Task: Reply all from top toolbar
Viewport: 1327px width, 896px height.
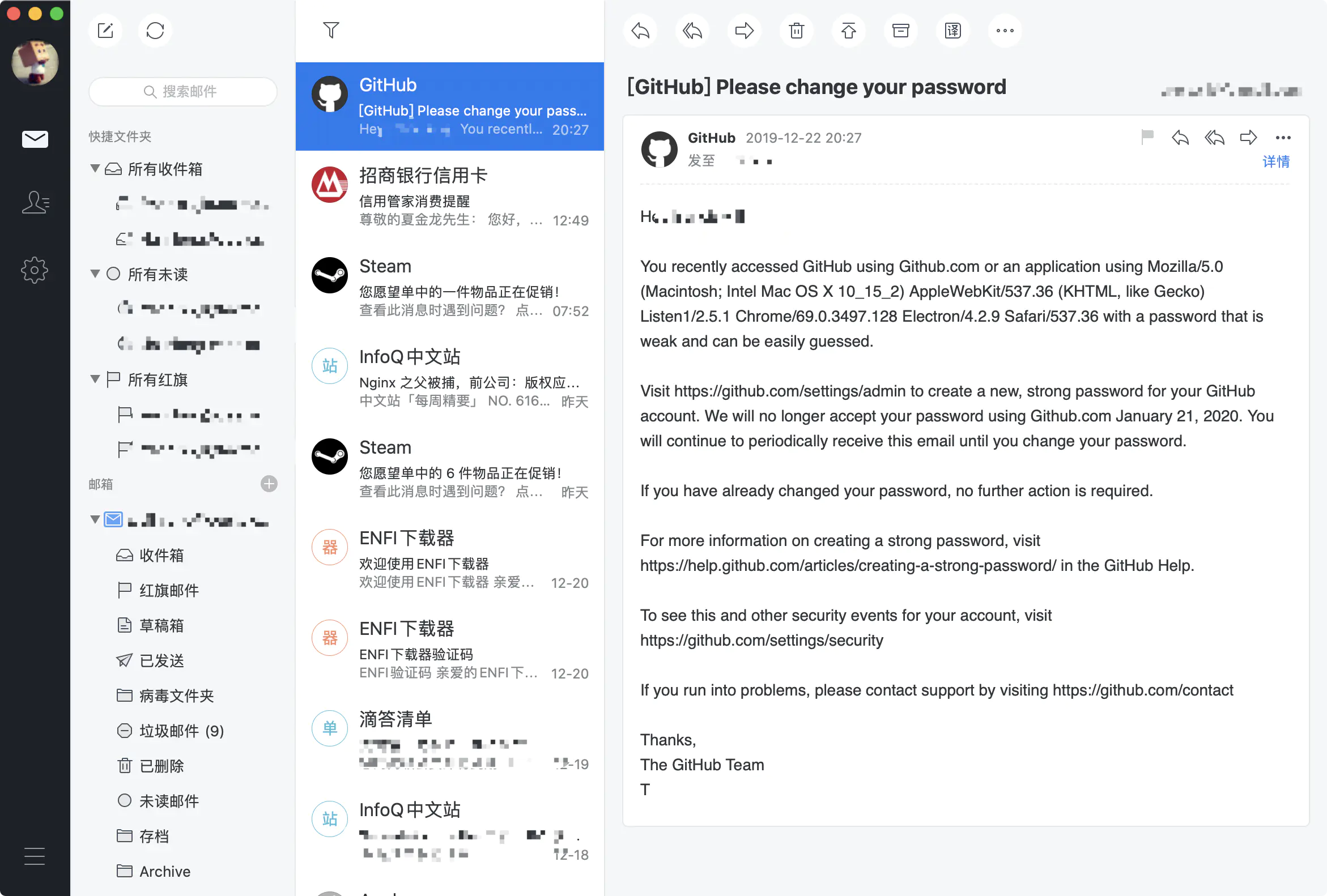Action: pos(692,30)
